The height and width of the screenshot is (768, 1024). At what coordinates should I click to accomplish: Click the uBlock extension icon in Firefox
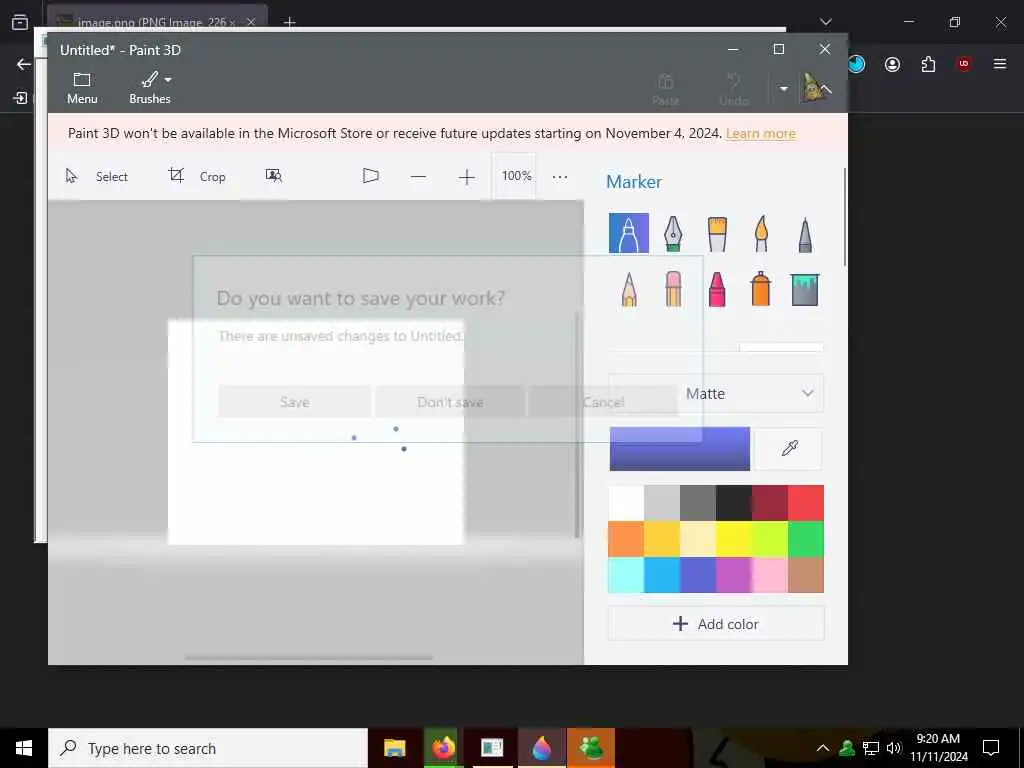tap(964, 64)
